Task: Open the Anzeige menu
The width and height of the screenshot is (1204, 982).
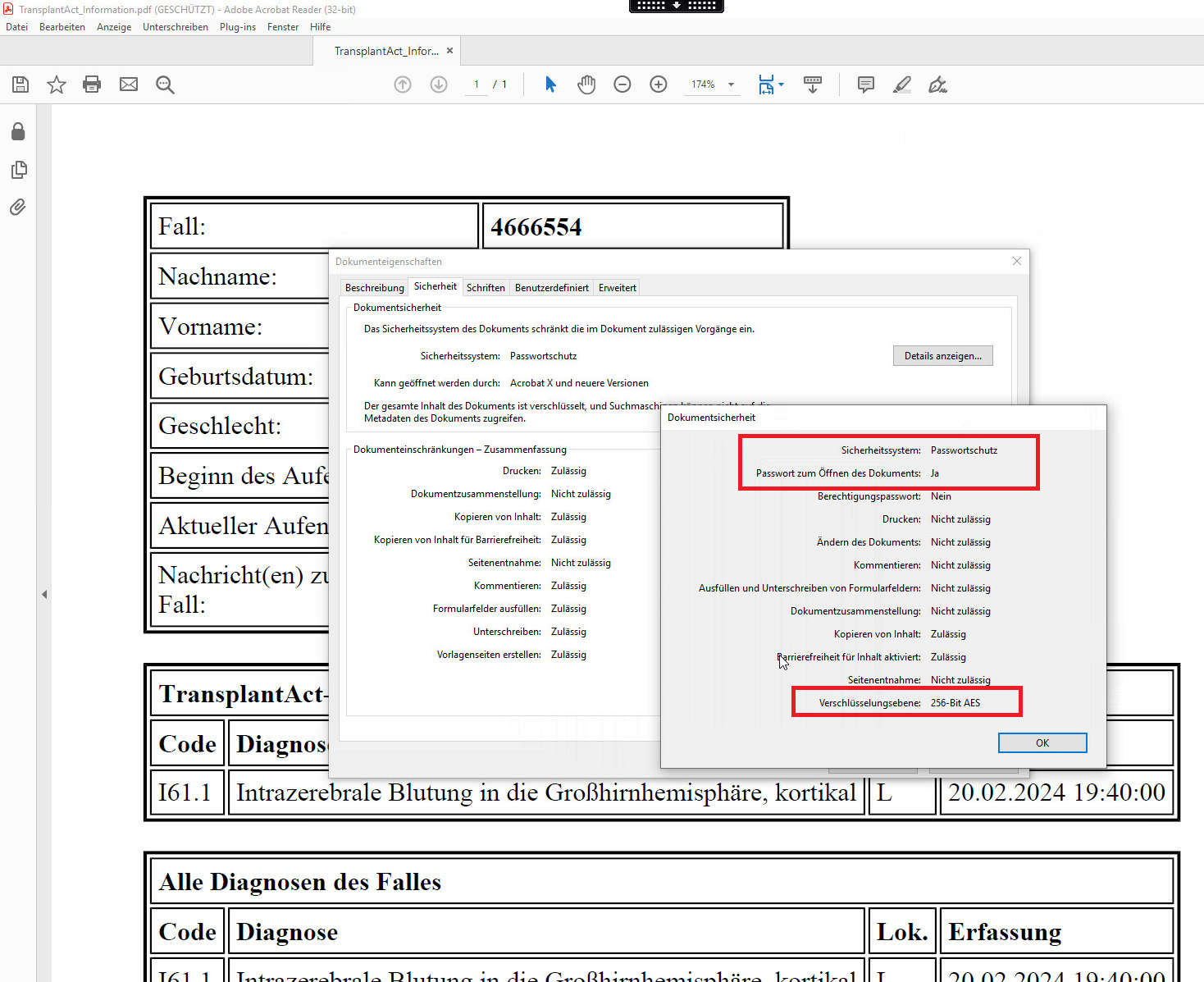Action: coord(114,27)
